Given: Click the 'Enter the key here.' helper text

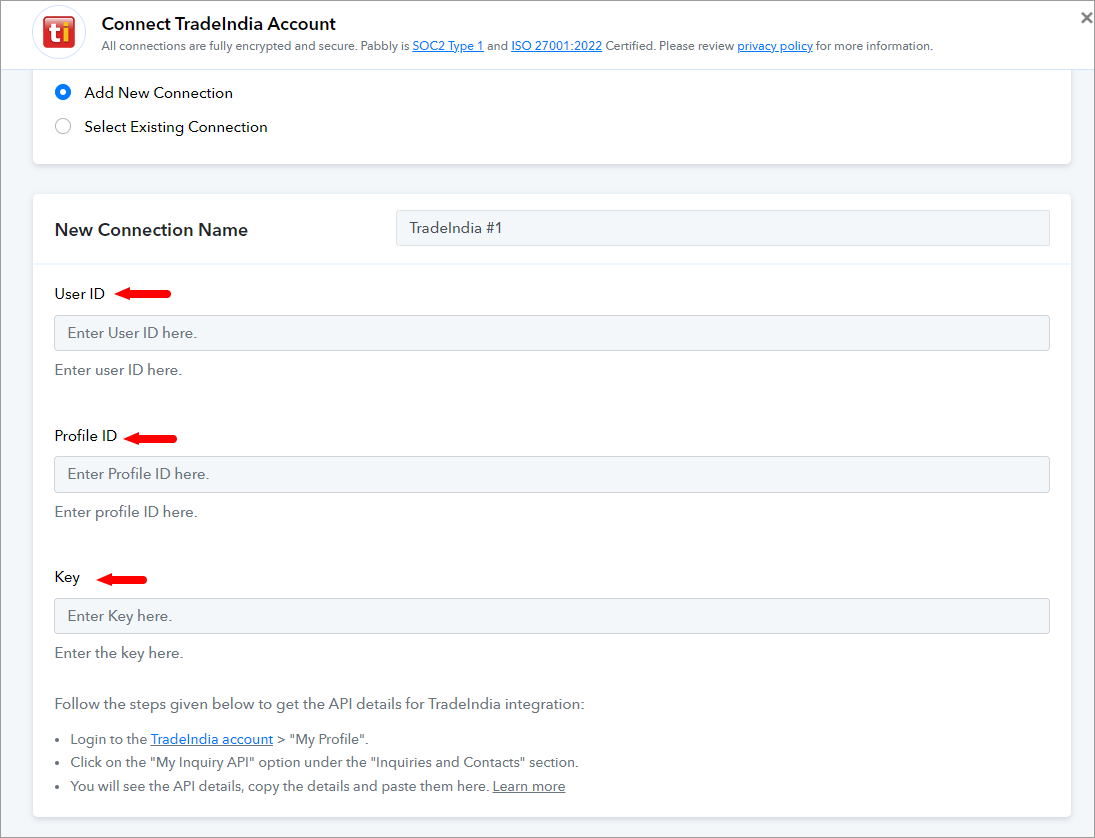Looking at the screenshot, I should tap(119, 653).
